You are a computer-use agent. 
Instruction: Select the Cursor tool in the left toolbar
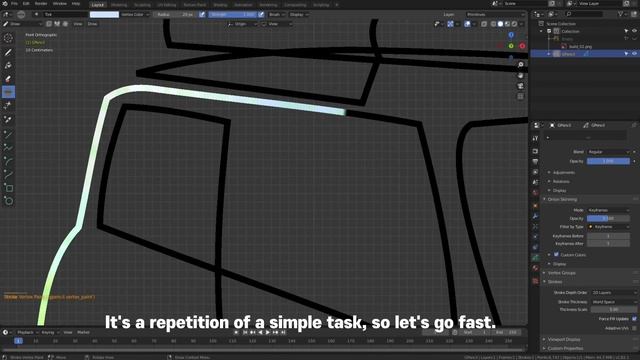coord(8,38)
